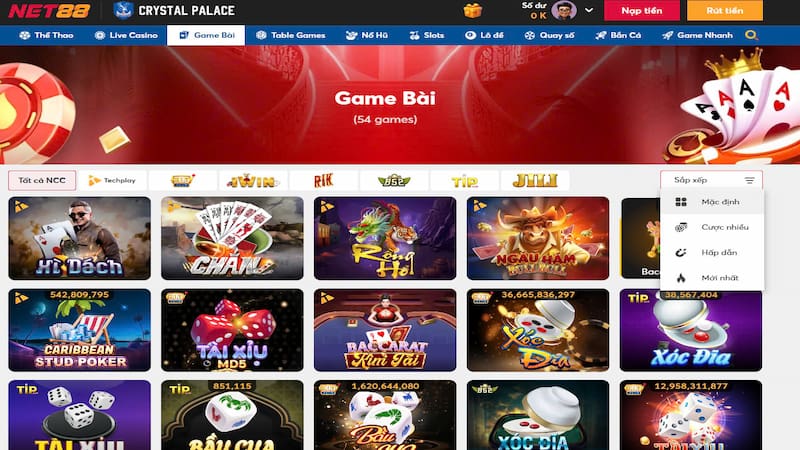Filter by RIK provider logo
This screenshot has width=800, height=450.
(x=323, y=181)
